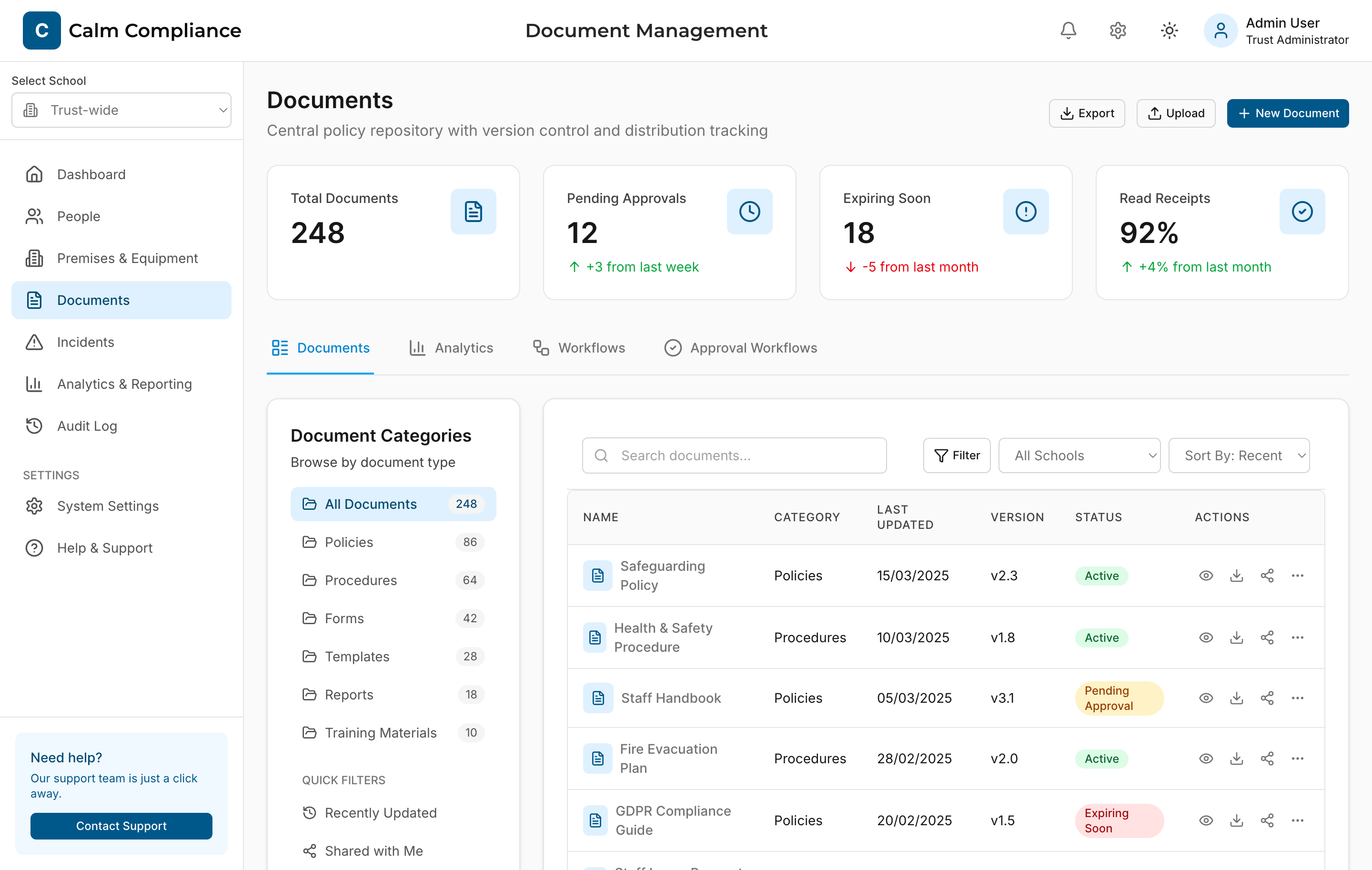Open Help & Support

tap(121, 547)
